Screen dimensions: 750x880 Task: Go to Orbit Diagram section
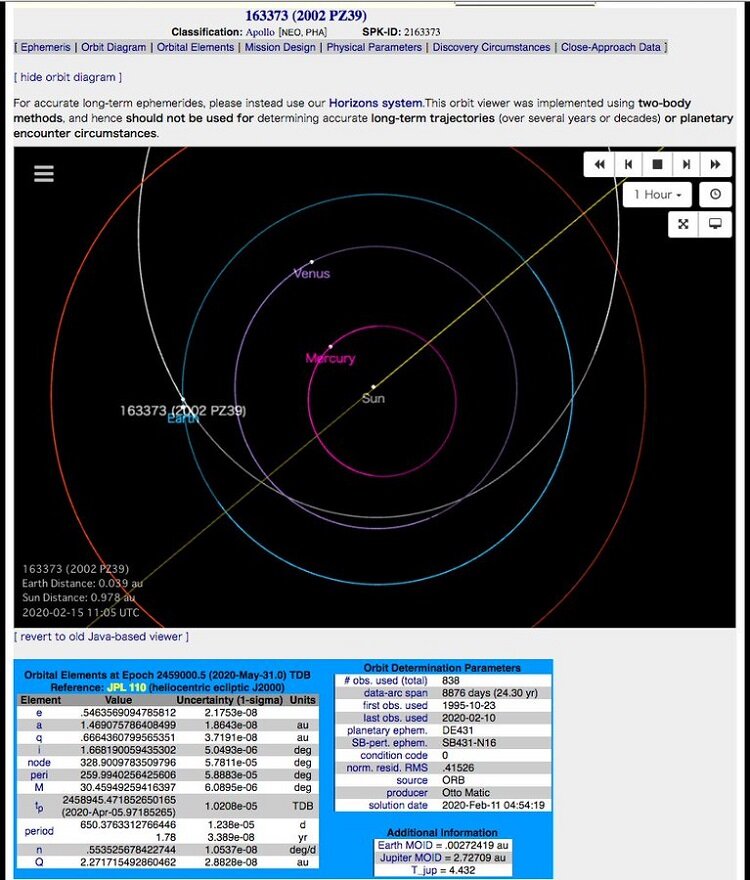tap(113, 47)
